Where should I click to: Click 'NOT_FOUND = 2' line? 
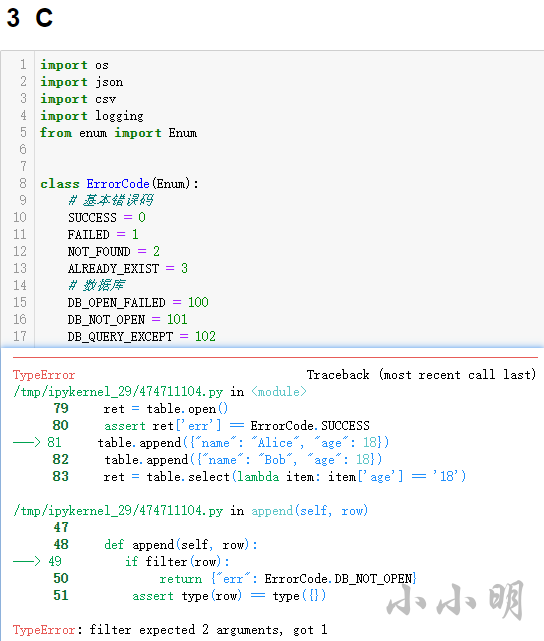tap(114, 251)
